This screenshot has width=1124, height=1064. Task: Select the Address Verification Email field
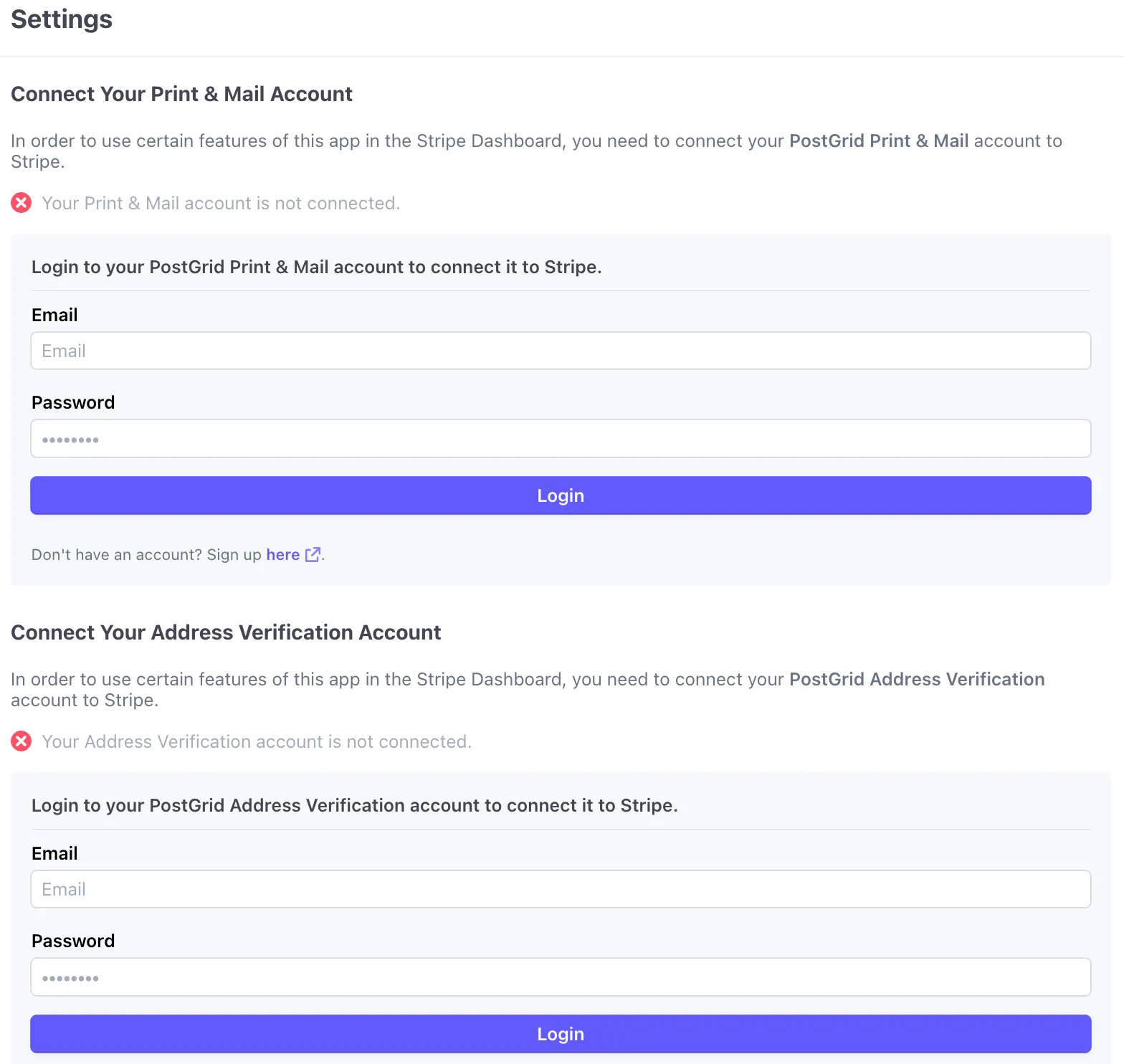coord(559,889)
